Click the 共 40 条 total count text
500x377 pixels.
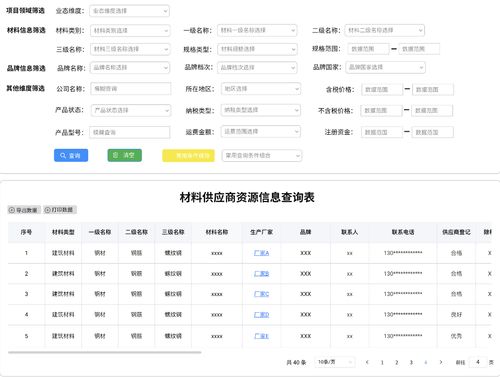coord(296,362)
